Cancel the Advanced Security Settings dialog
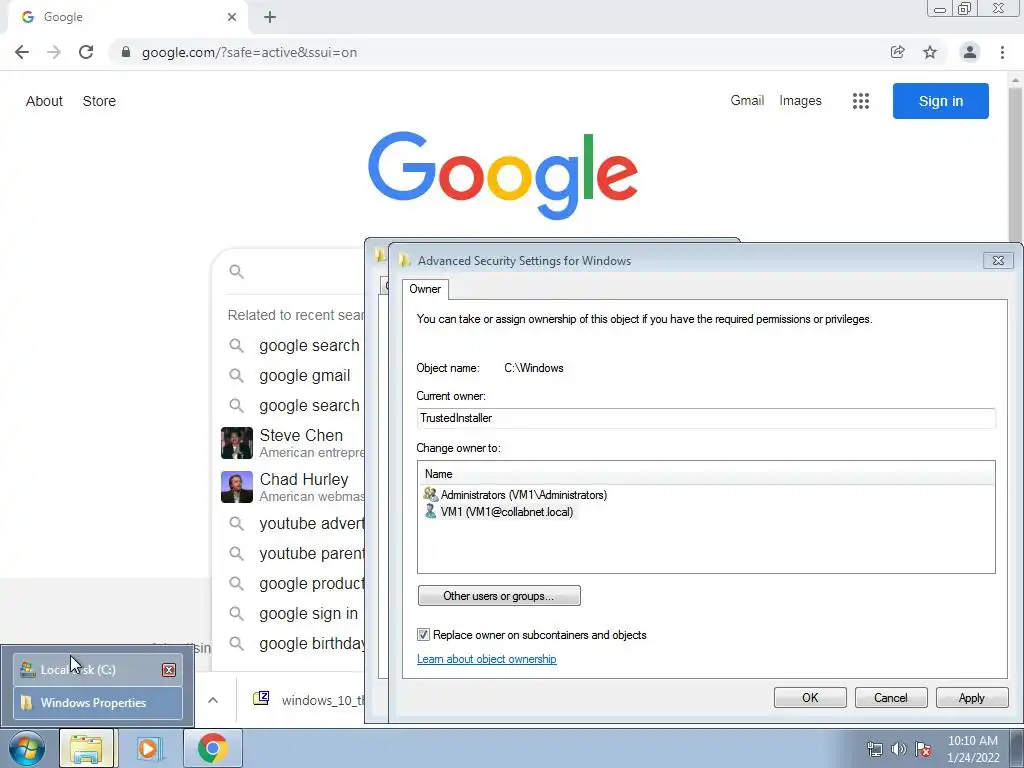Screen dimensions: 1024x768 pos(891,697)
